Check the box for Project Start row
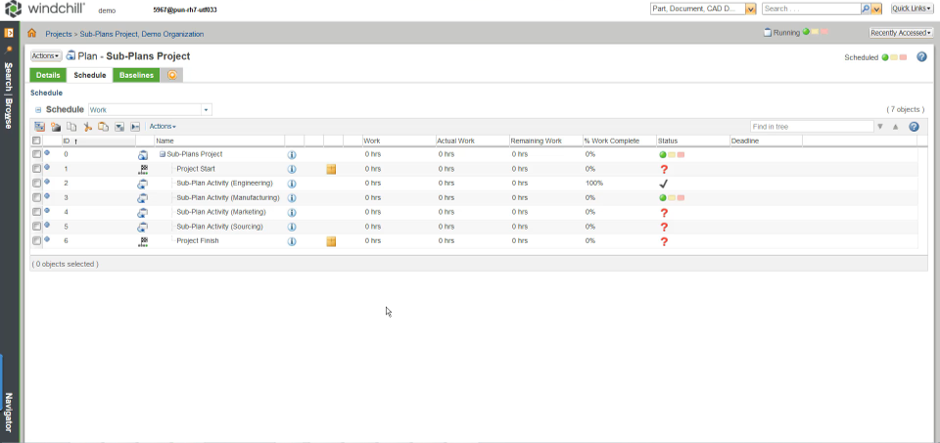 tap(37, 169)
